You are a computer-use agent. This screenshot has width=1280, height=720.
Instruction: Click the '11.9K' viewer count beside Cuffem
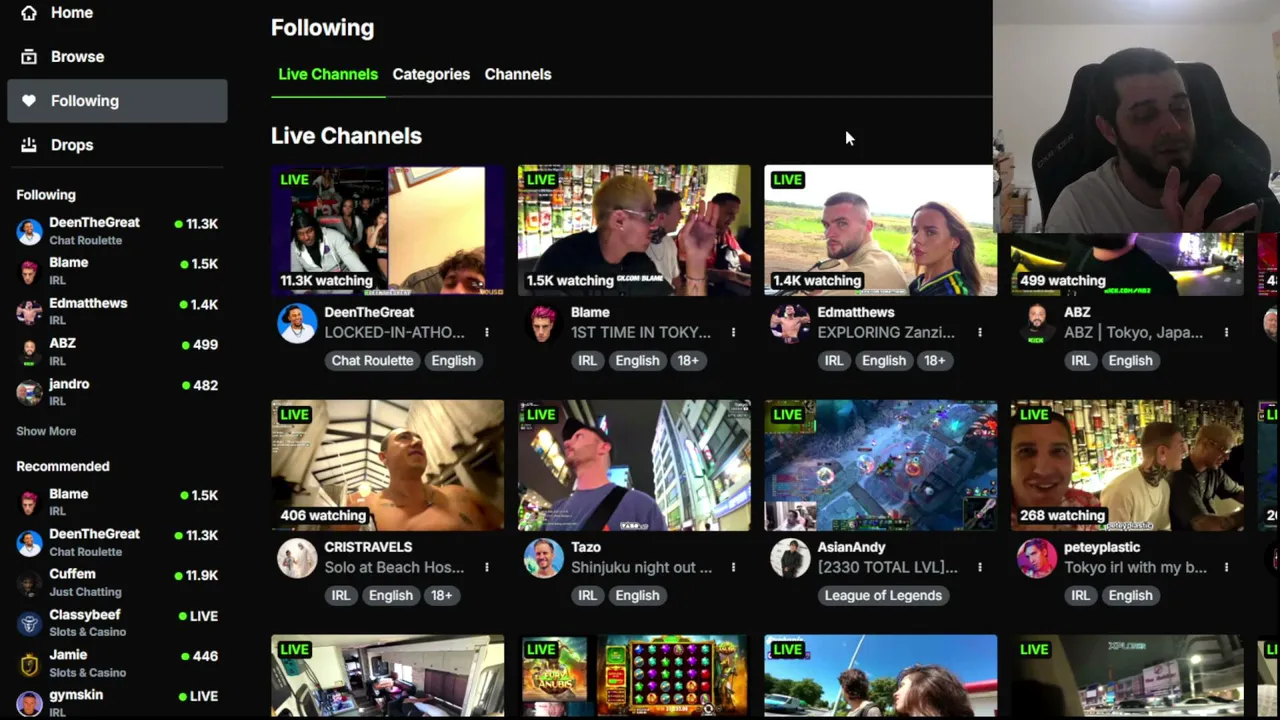point(201,575)
